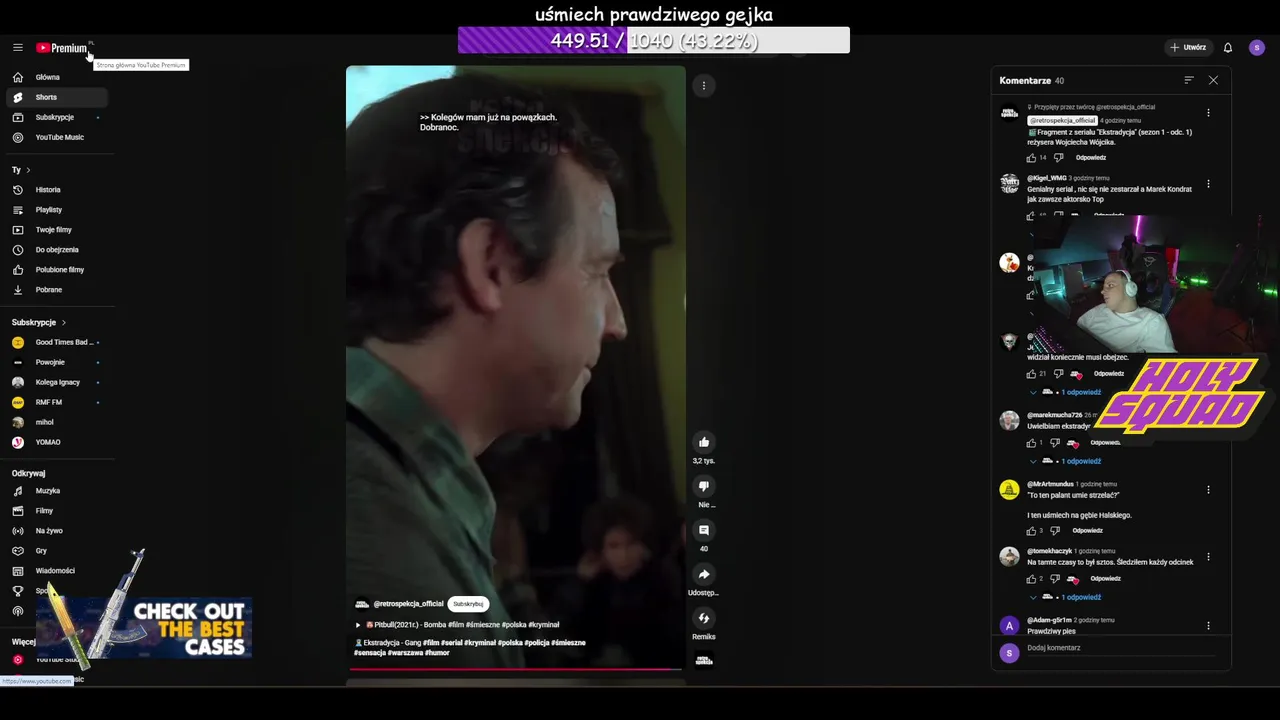Open Polubione filmy liked videos
The width and height of the screenshot is (1280, 720).
coord(57,270)
